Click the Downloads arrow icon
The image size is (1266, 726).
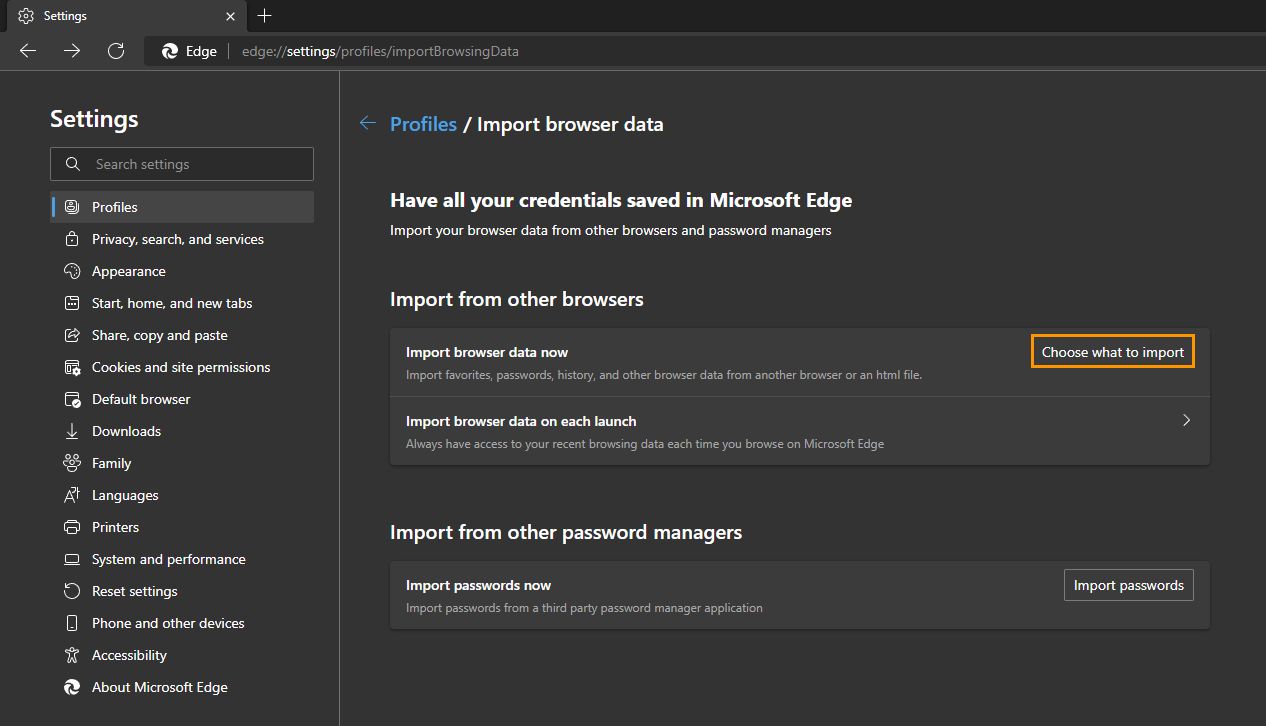tap(72, 431)
